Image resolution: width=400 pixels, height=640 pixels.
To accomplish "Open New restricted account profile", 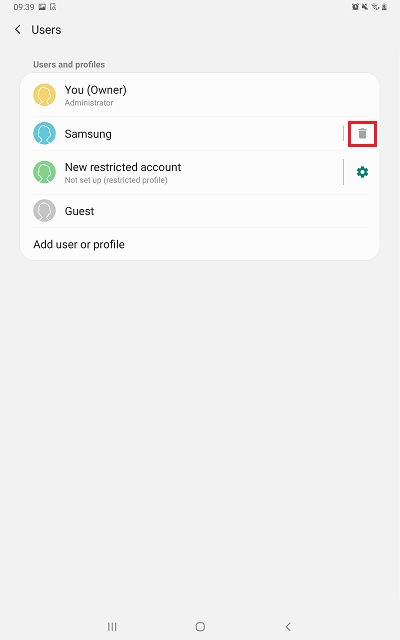I will [182, 172].
